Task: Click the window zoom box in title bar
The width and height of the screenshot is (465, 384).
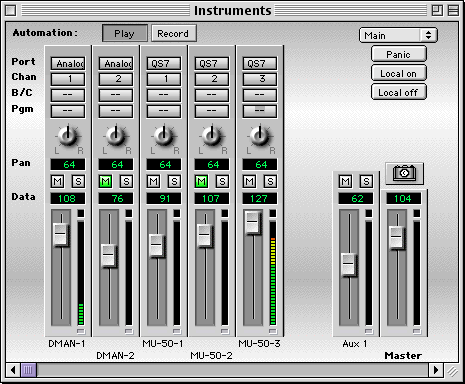Action: [437, 11]
